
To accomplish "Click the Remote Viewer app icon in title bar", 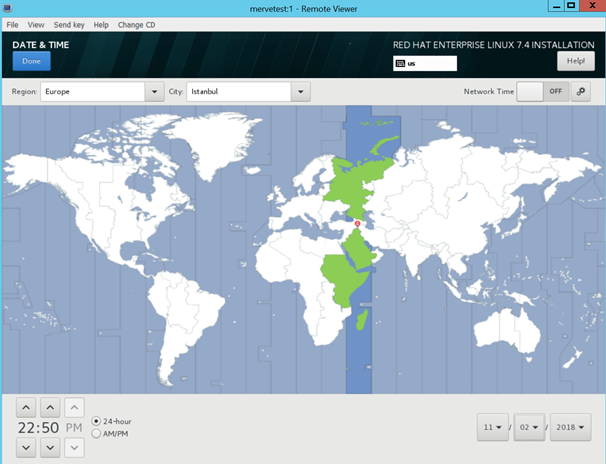I will [x=7, y=8].
